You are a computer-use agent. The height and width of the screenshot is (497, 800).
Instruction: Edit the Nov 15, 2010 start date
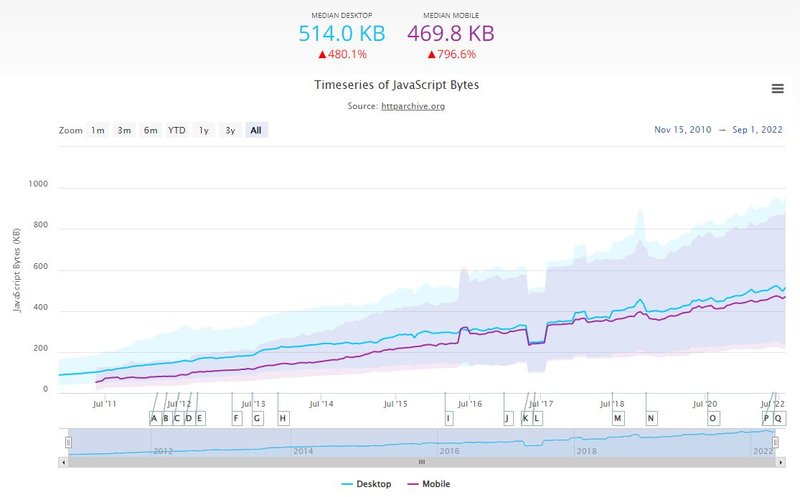pos(682,130)
